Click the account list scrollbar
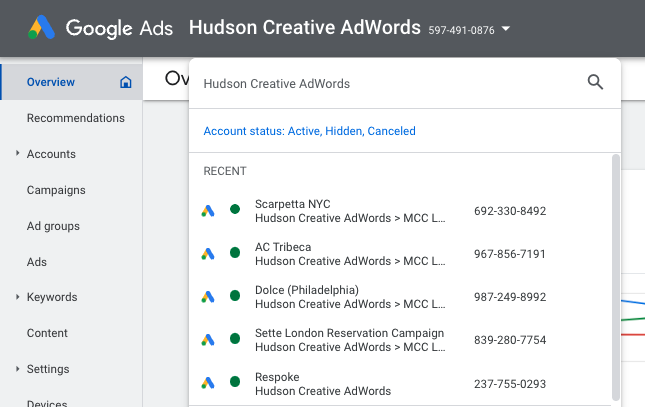This screenshot has height=407, width=645. click(615, 277)
